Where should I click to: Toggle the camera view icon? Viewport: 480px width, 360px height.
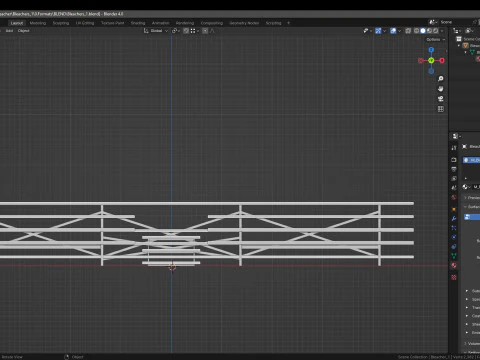[x=441, y=99]
